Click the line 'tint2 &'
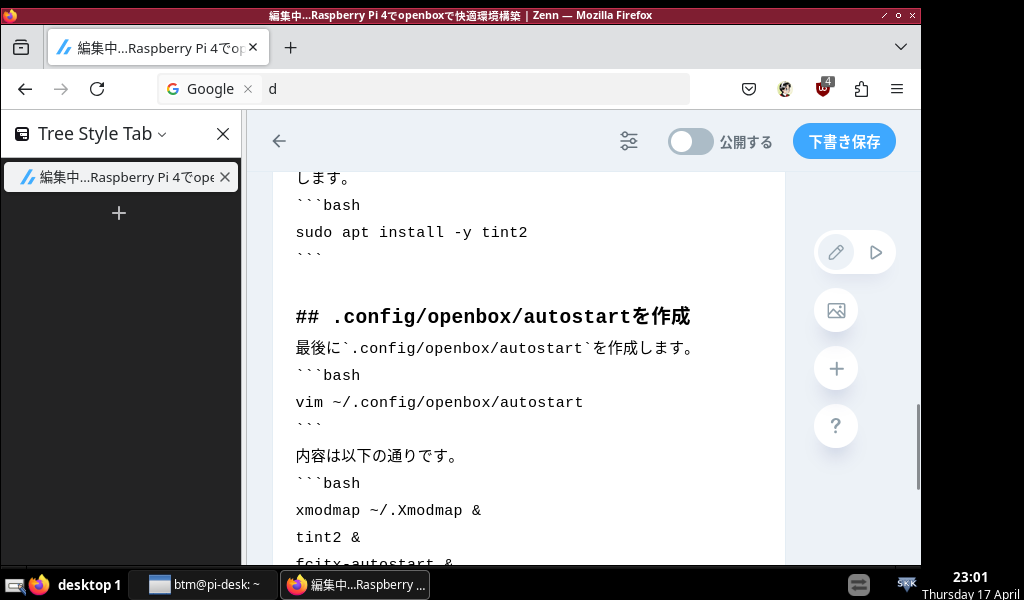This screenshot has width=1024, height=600. click(328, 537)
